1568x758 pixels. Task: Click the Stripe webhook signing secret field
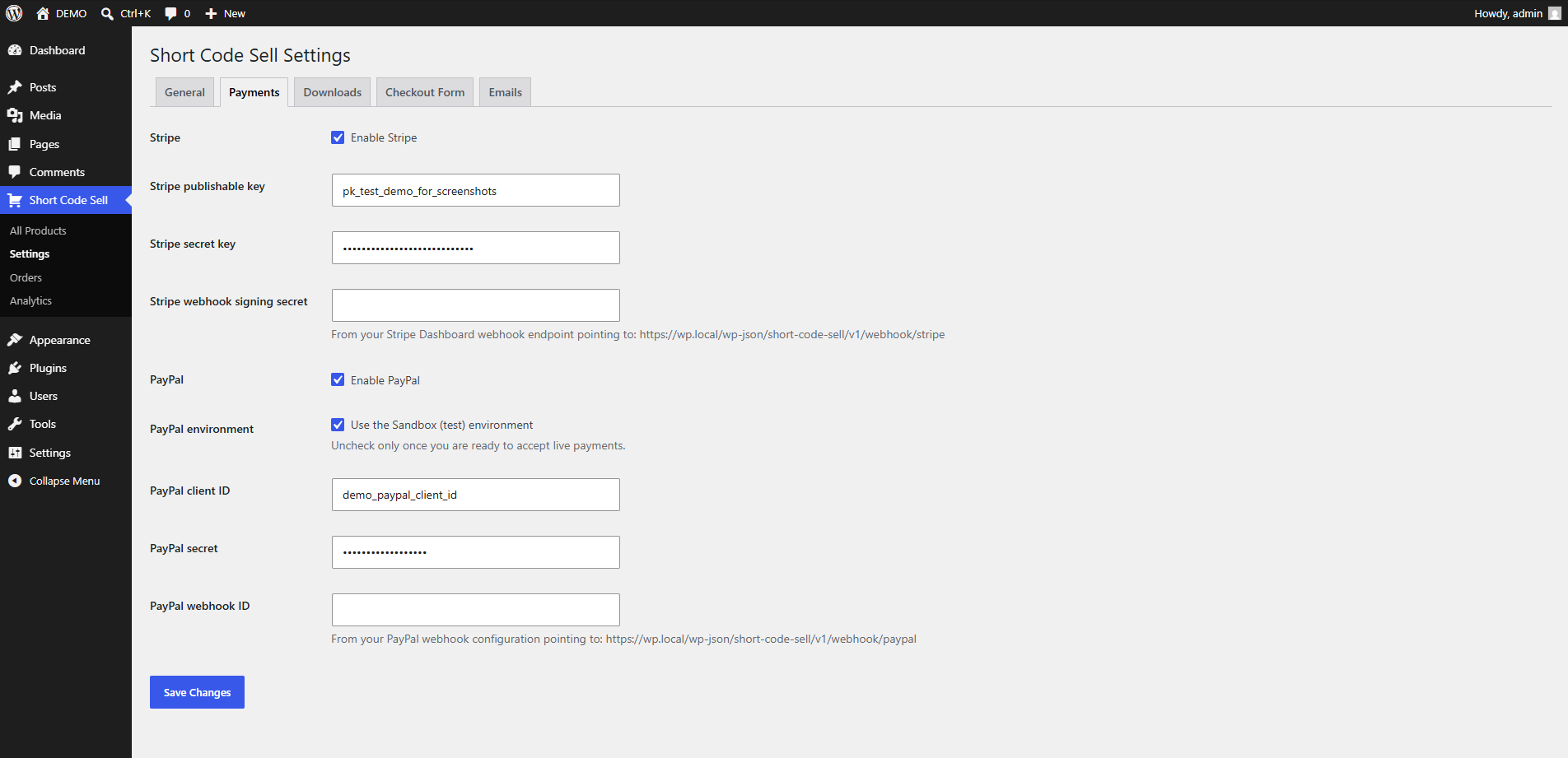[475, 305]
